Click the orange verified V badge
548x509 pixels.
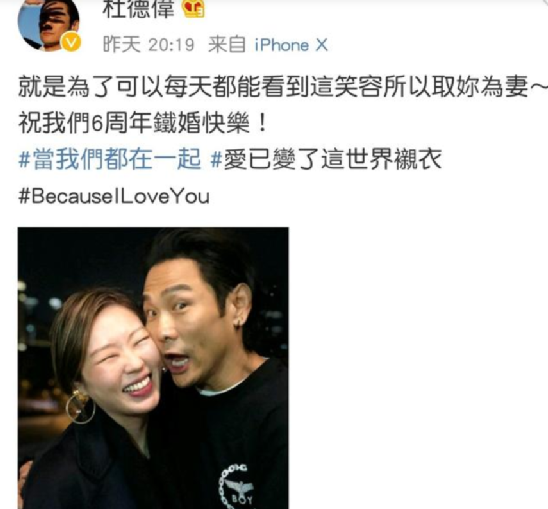(x=71, y=42)
